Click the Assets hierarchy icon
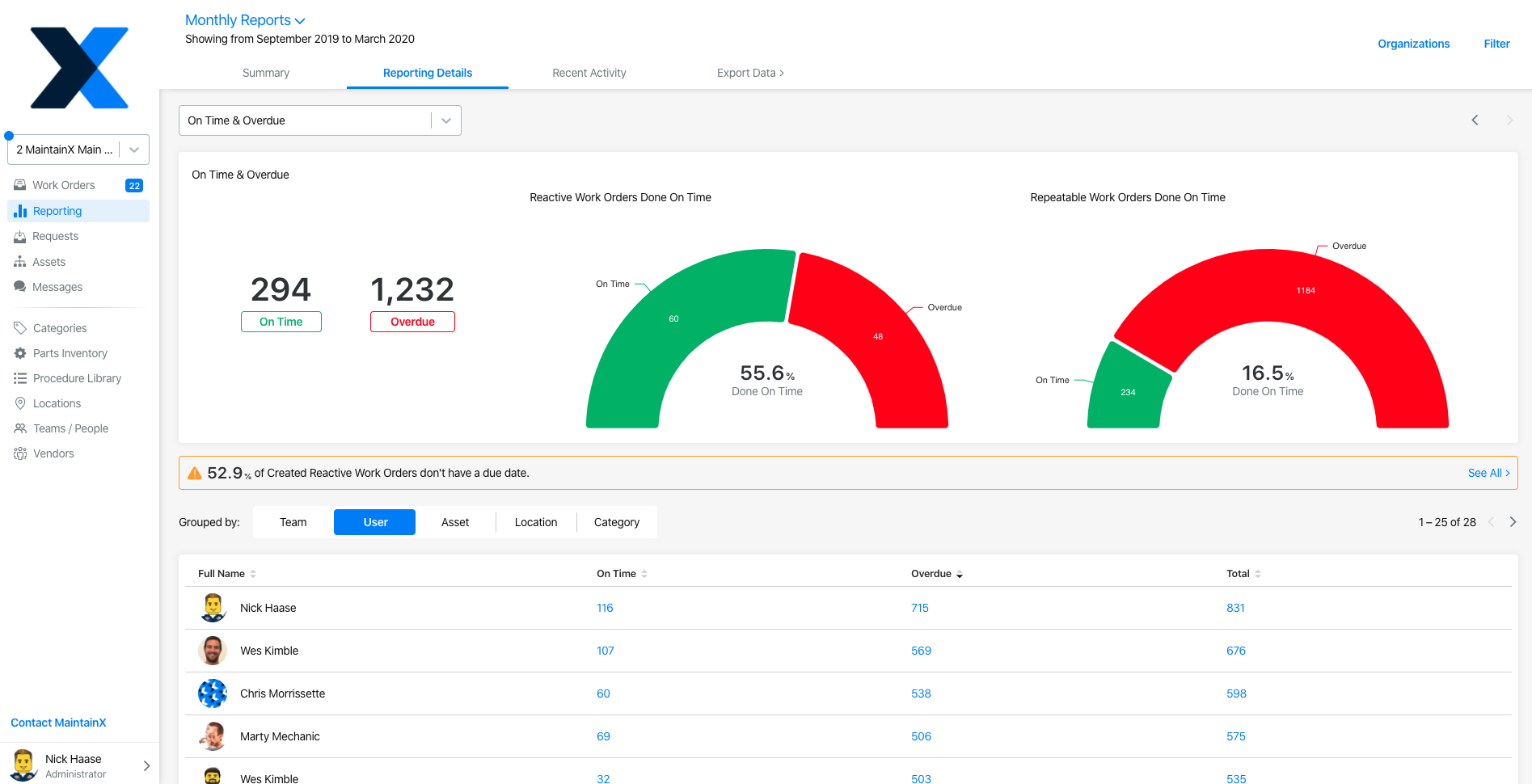The height and width of the screenshot is (784, 1532). click(20, 262)
